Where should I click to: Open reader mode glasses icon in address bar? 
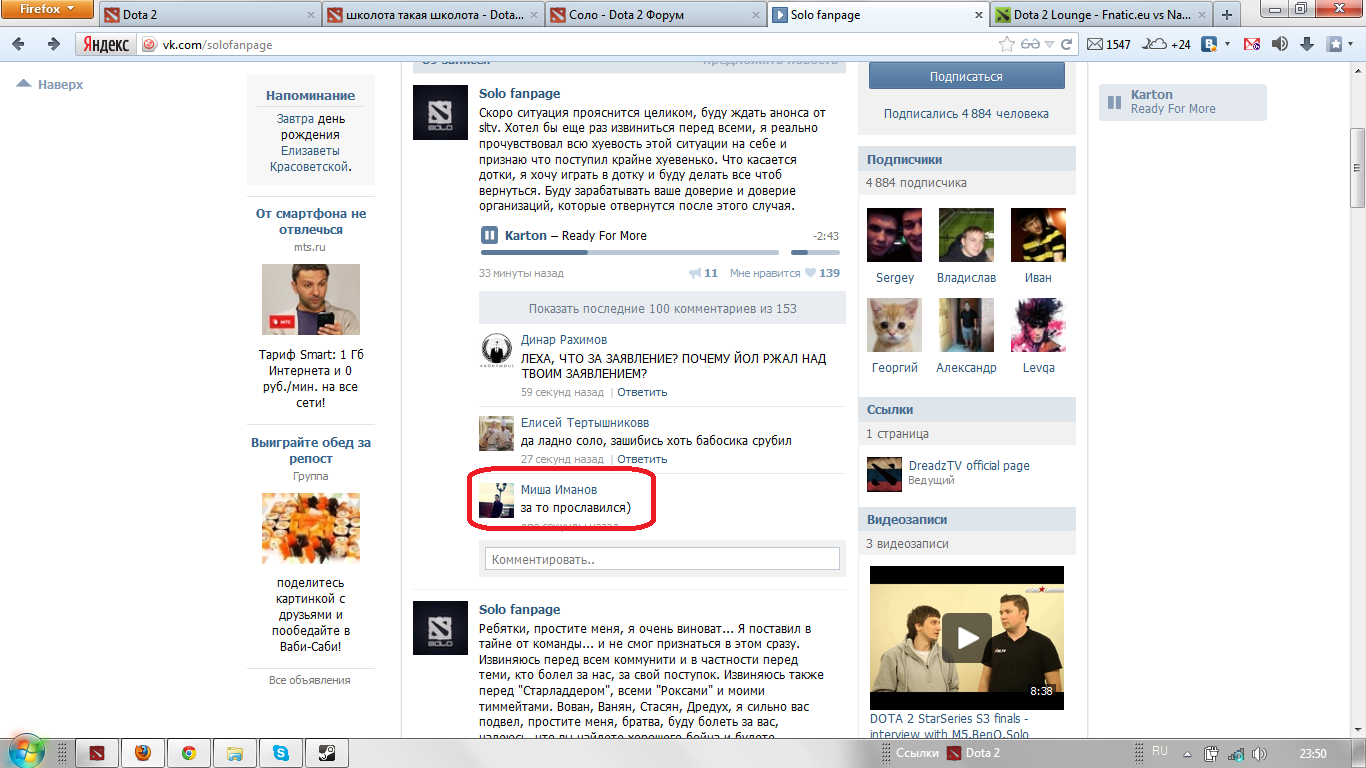pos(1029,44)
